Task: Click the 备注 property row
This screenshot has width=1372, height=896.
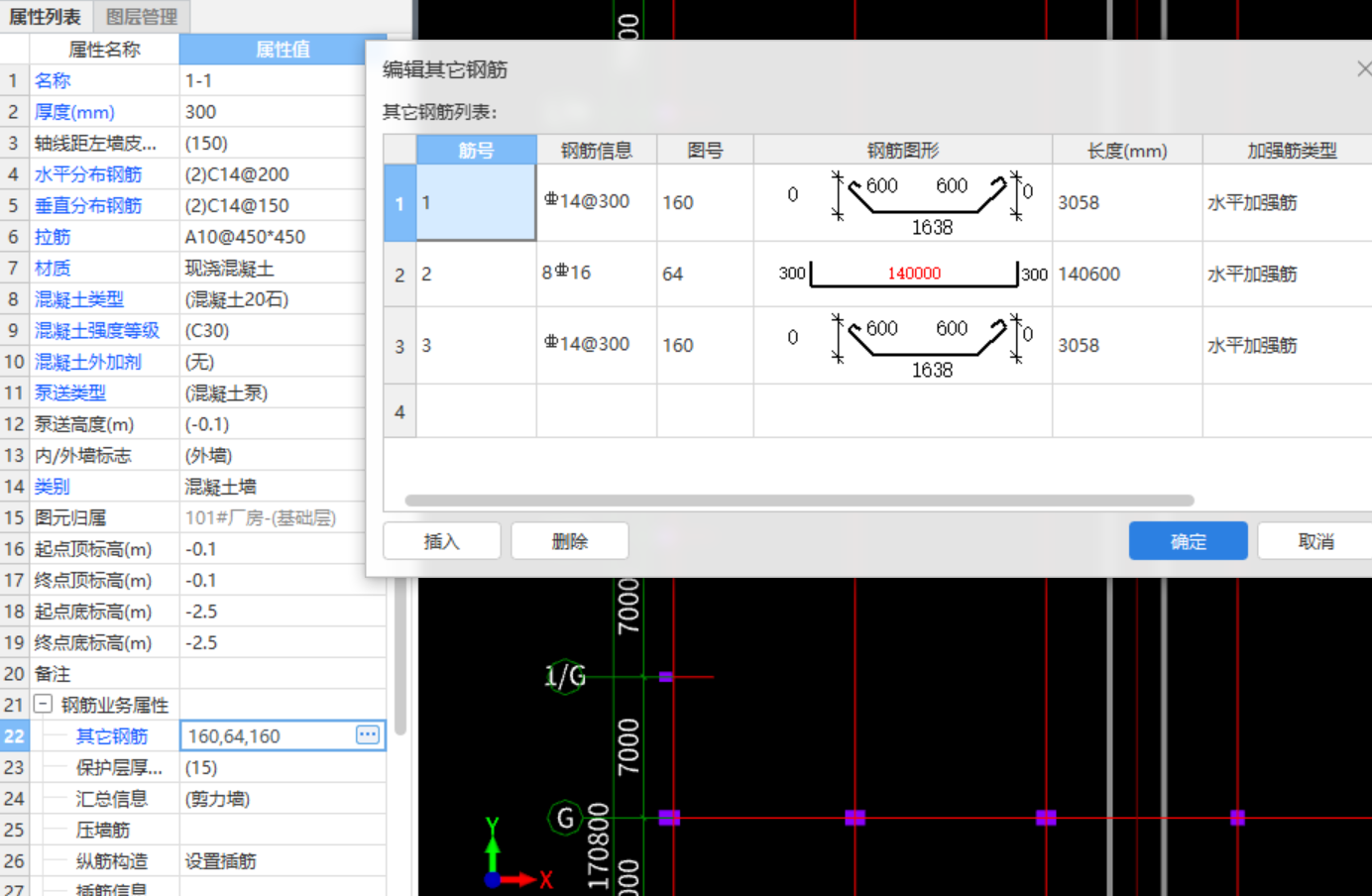Action: [x=192, y=674]
